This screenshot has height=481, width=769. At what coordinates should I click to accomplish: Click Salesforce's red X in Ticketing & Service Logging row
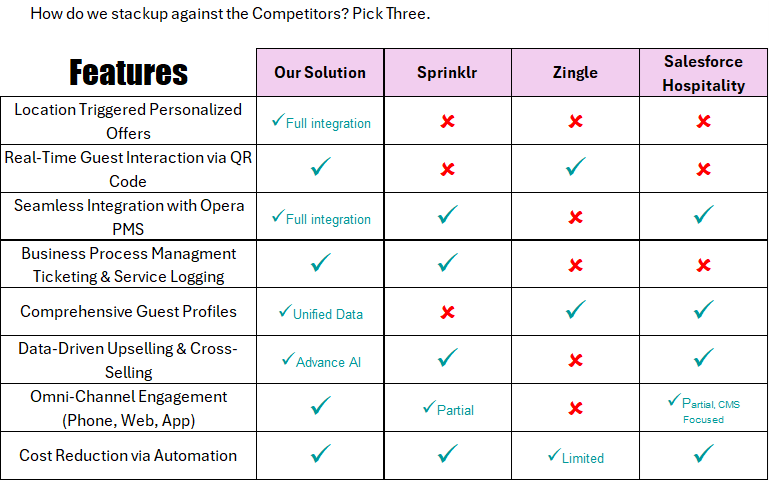click(x=703, y=265)
